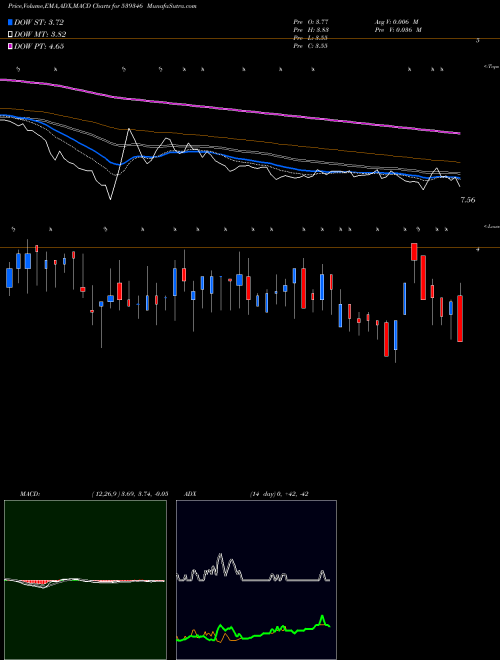Click the '(12,26,9)' MACD values text
The width and height of the screenshot is (500, 660).
click(x=130, y=494)
